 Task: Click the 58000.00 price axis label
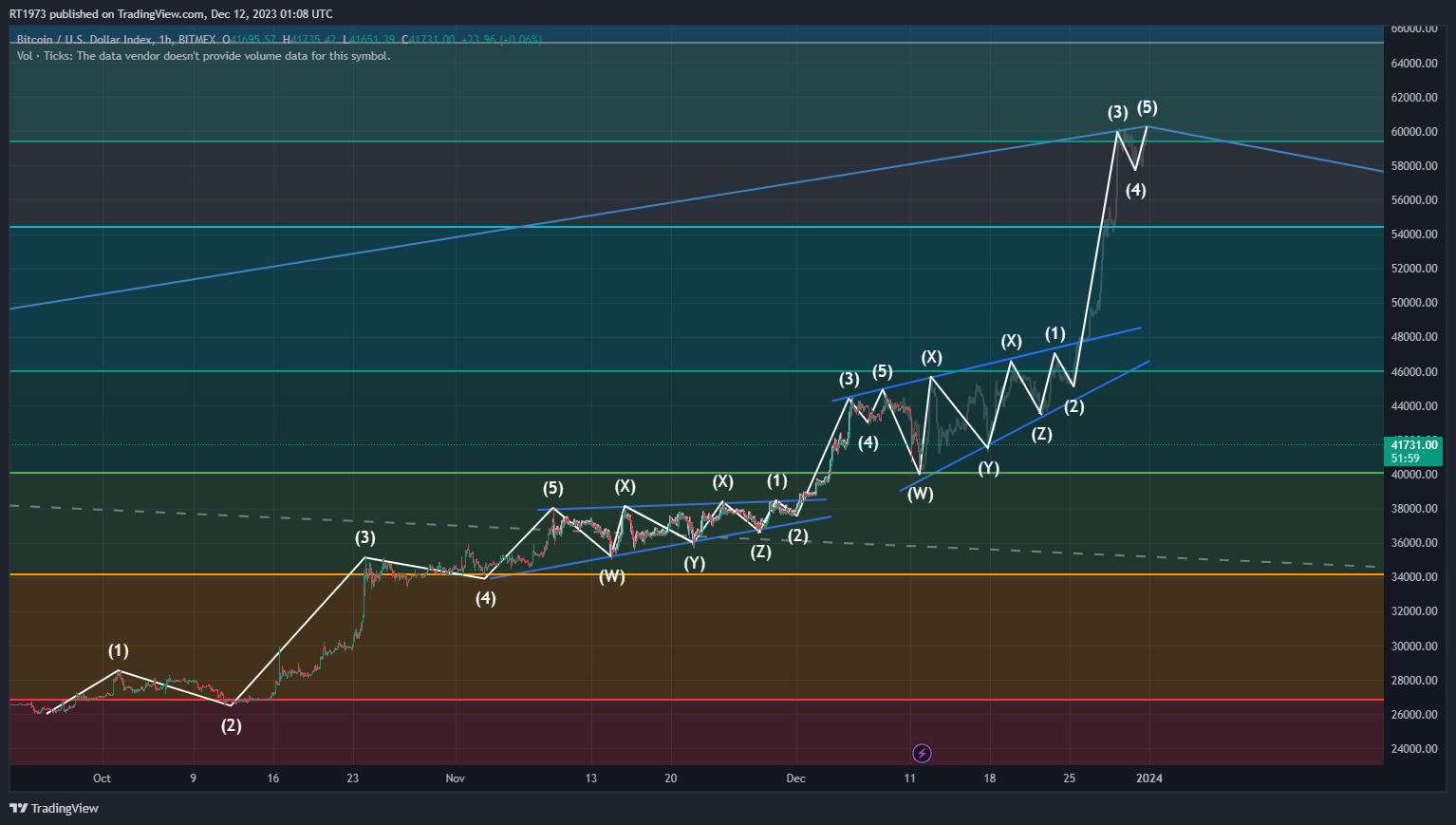(x=1414, y=165)
